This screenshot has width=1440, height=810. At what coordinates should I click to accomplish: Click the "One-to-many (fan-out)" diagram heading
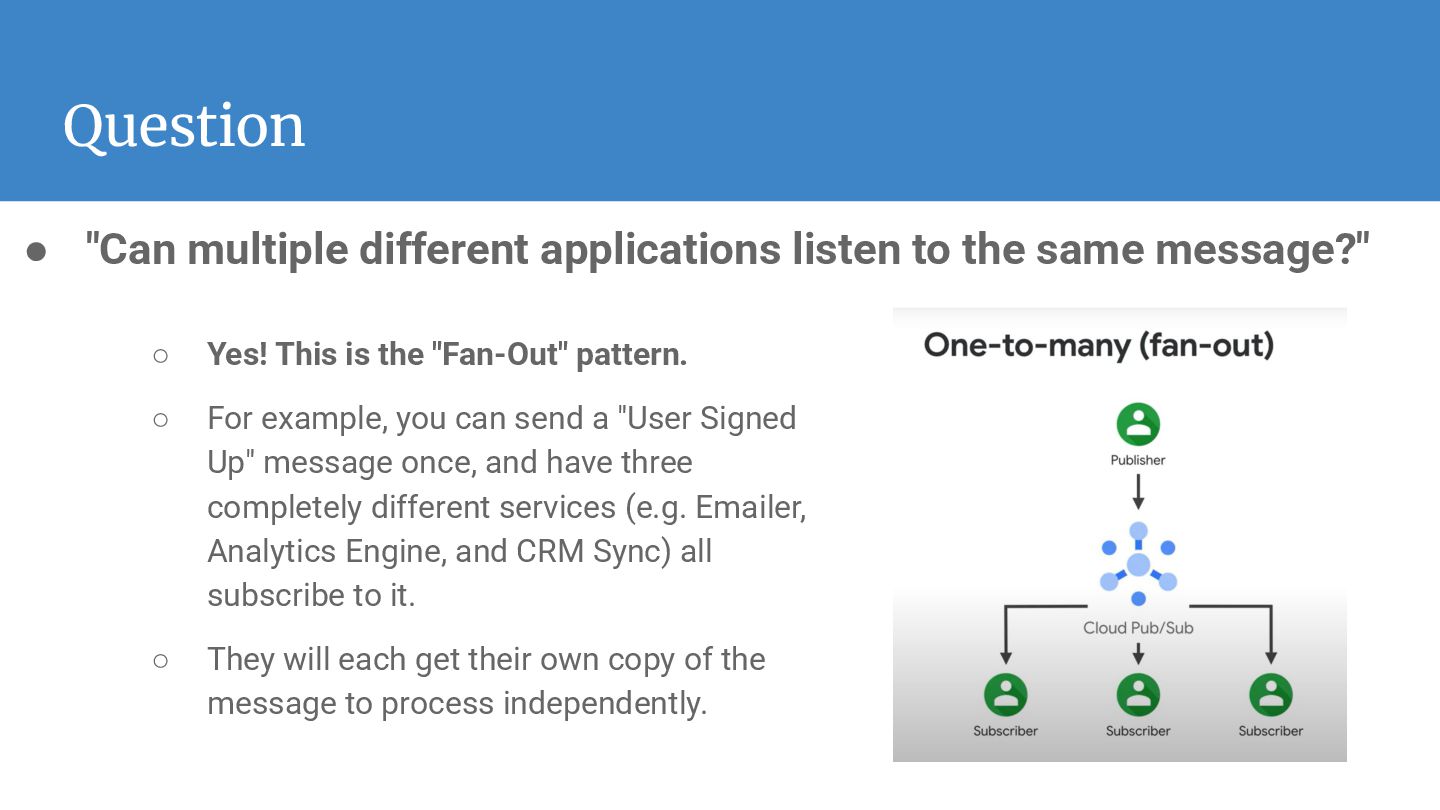(1098, 346)
